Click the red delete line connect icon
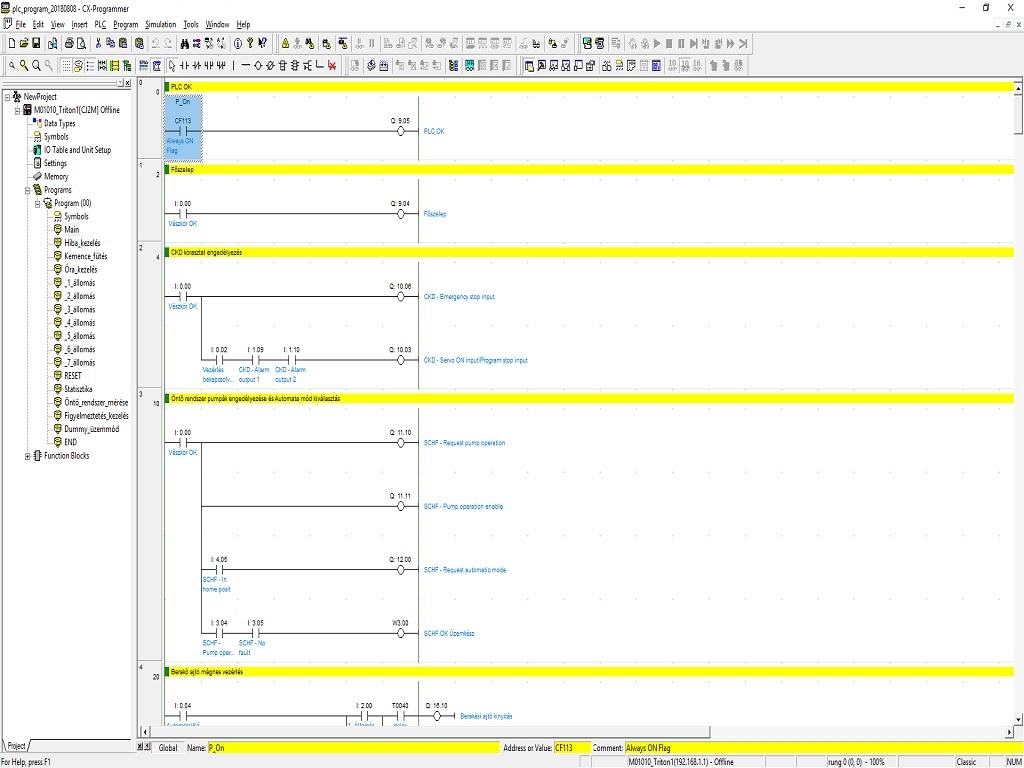Image resolution: width=1024 pixels, height=768 pixels. (332, 65)
